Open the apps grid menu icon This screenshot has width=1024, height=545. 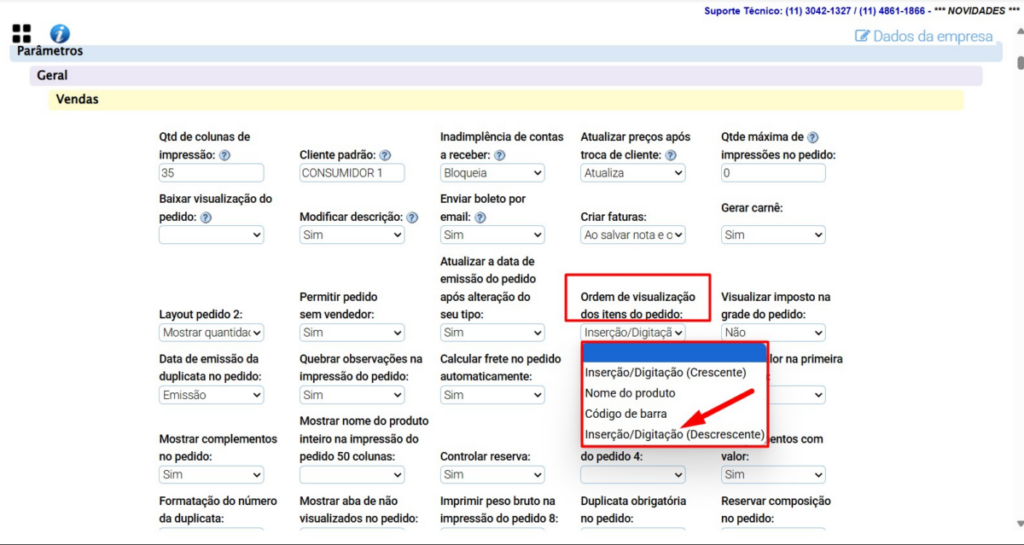click(x=22, y=34)
